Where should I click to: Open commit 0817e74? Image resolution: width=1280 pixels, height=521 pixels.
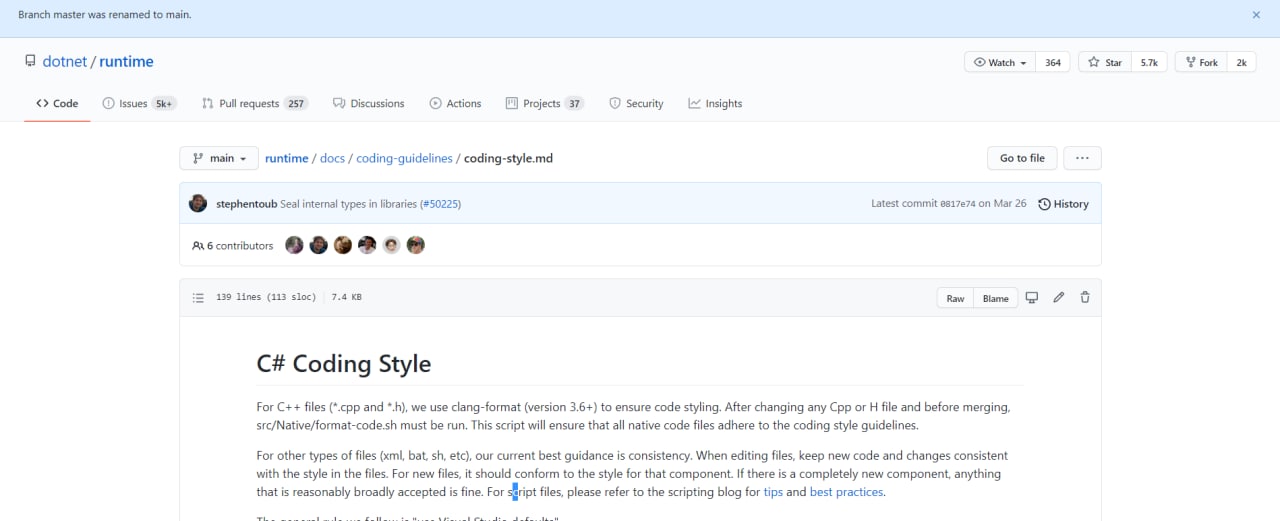pyautogui.click(x=957, y=204)
